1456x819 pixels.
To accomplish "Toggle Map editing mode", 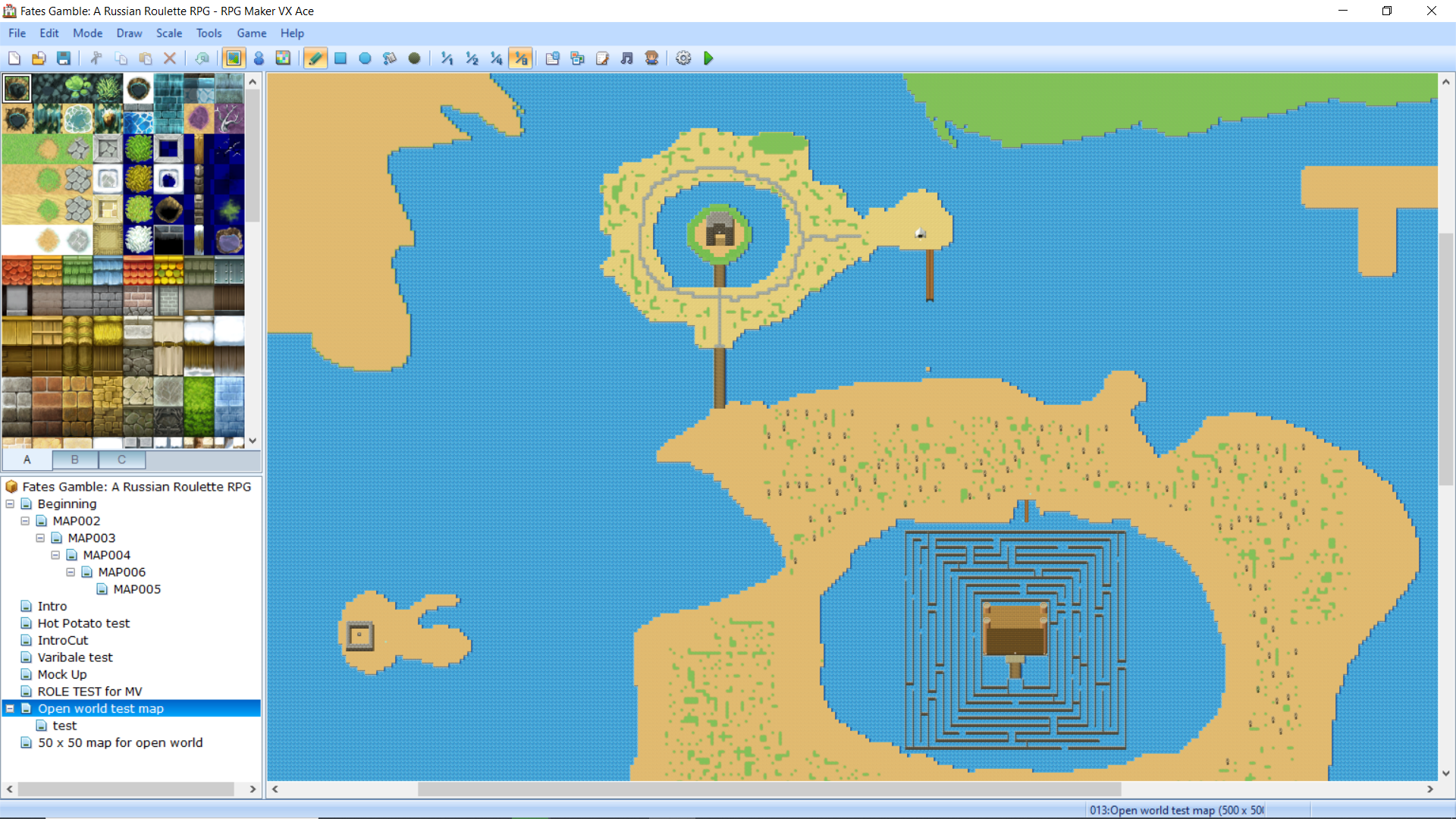I will [234, 58].
